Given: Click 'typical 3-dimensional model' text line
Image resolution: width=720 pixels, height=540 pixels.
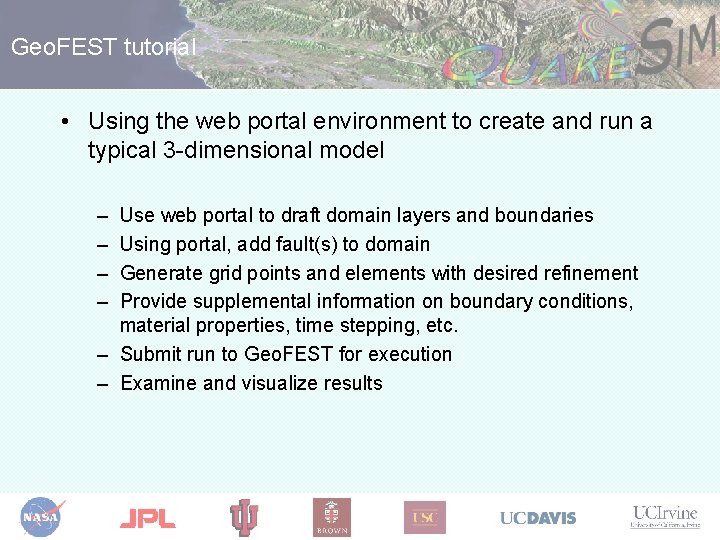Looking at the screenshot, I should (236, 150).
